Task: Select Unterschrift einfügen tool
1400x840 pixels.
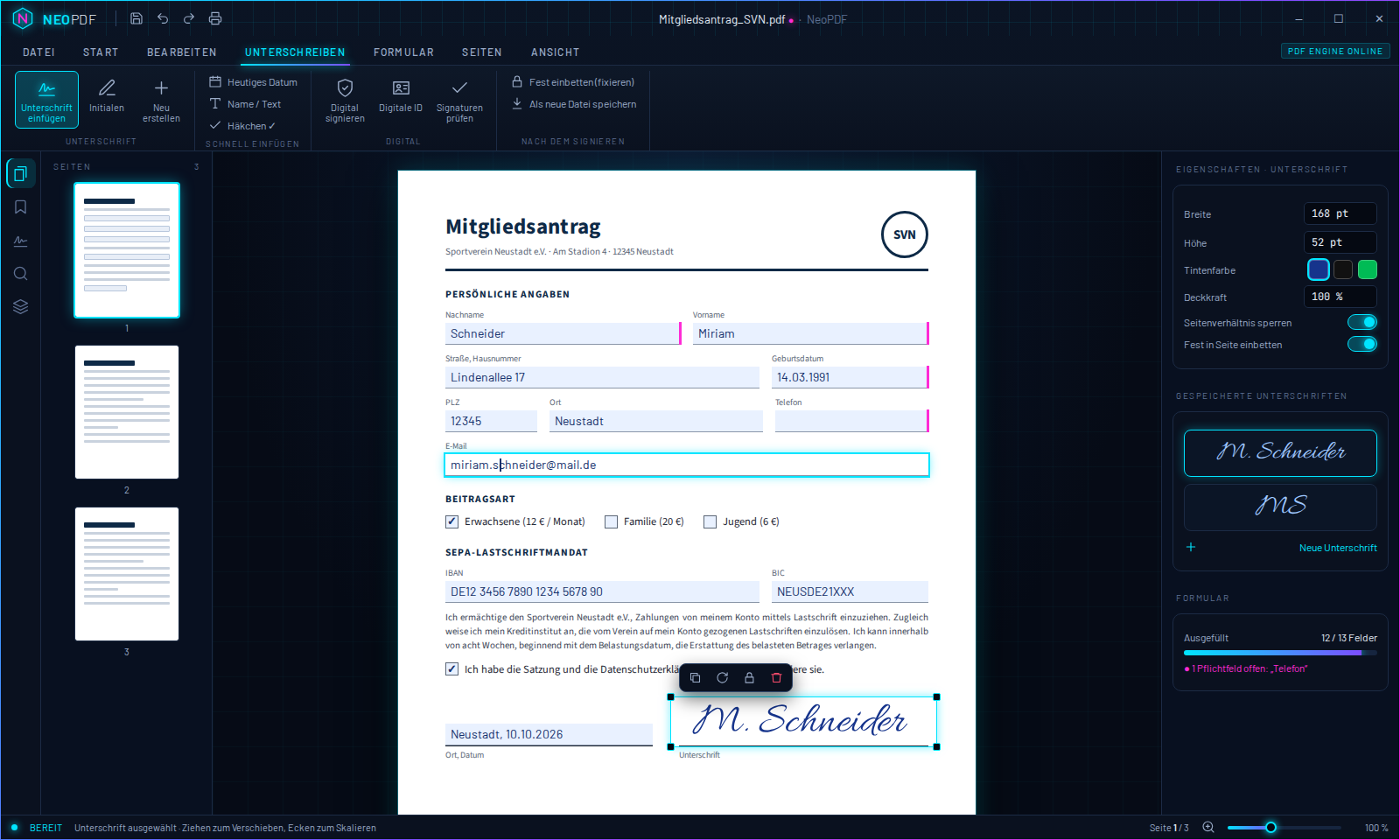Action: click(x=46, y=100)
